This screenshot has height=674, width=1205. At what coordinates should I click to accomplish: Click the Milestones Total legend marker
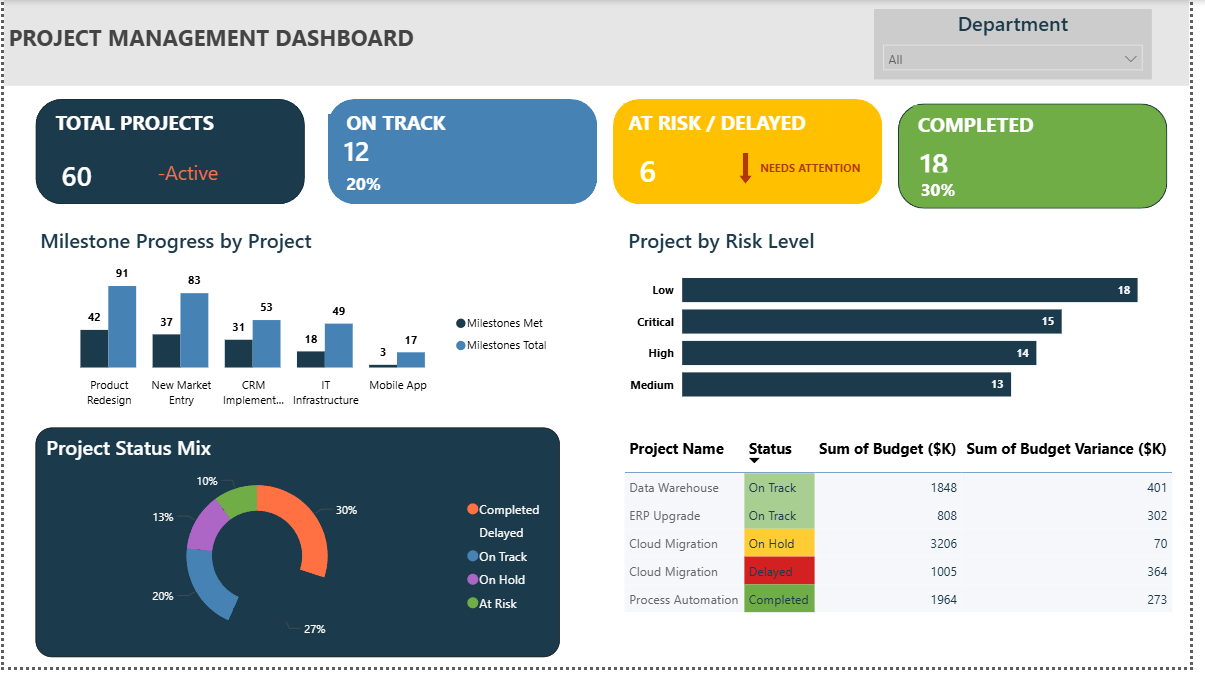[461, 346]
